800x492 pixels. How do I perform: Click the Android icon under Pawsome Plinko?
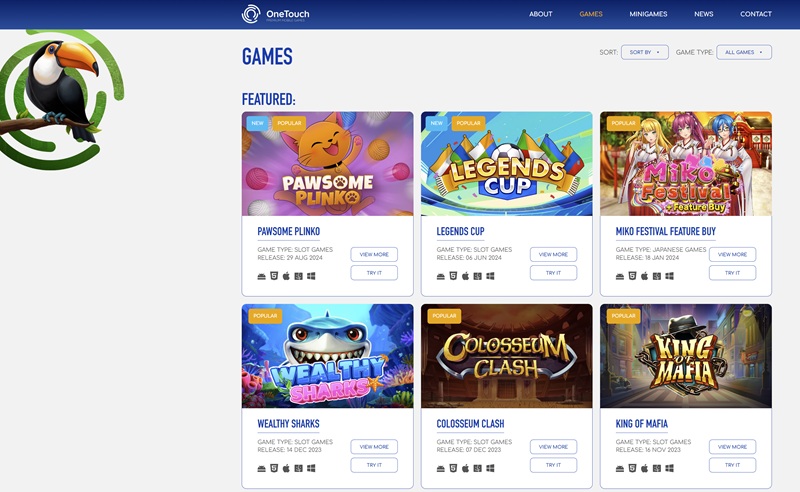pyautogui.click(x=262, y=276)
